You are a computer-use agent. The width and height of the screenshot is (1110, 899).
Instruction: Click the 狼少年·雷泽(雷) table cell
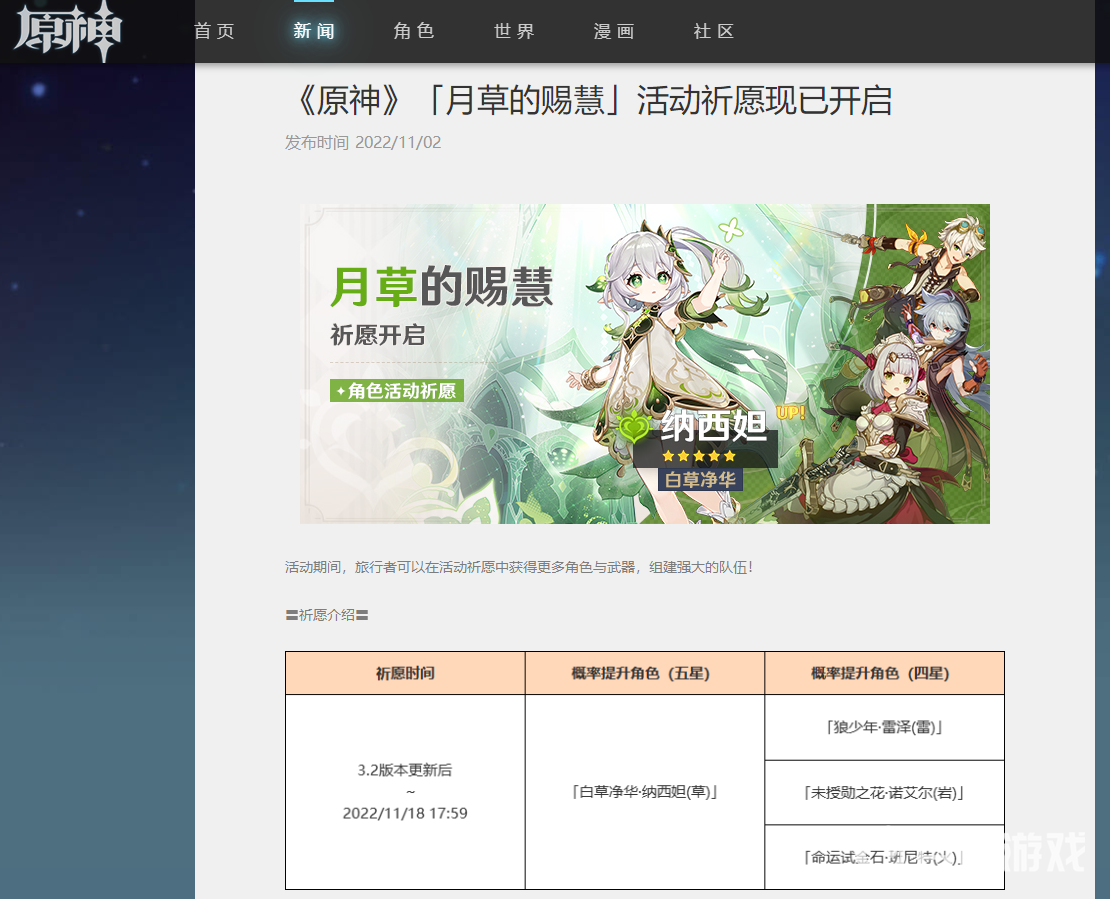click(884, 728)
